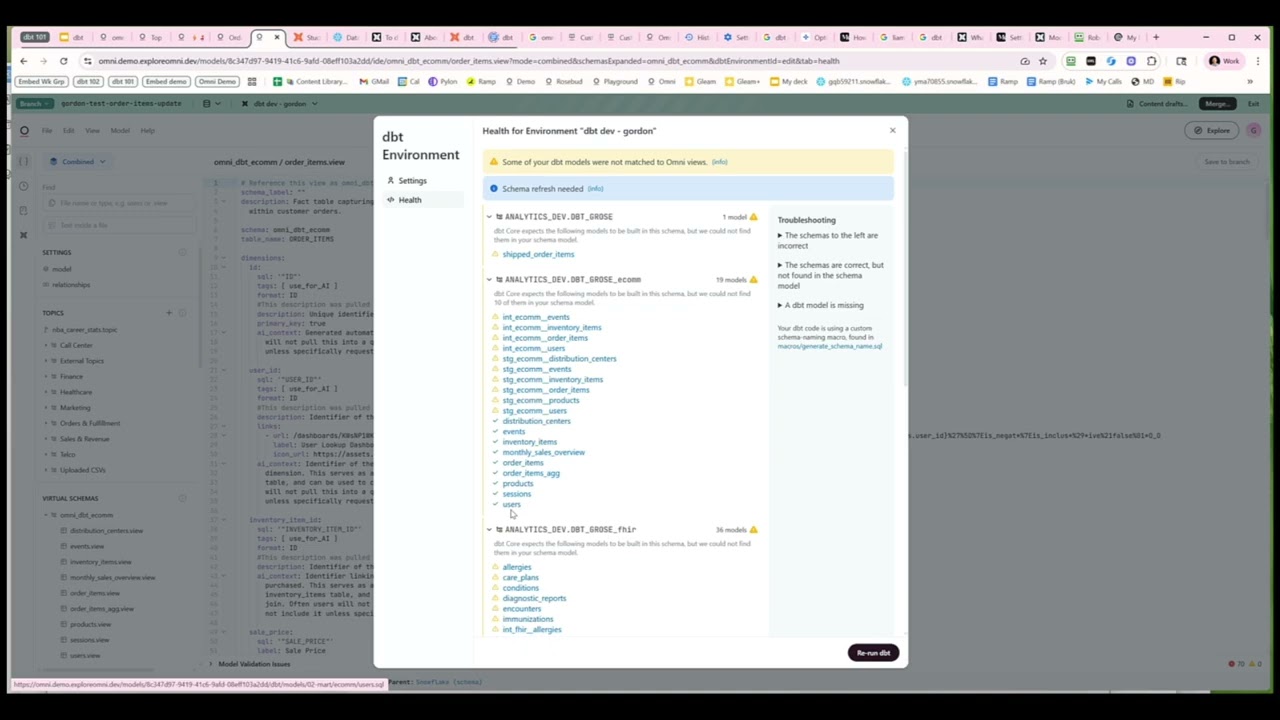Screen dimensions: 1280x720
Task: Click the Re-run dbt button
Action: point(873,653)
